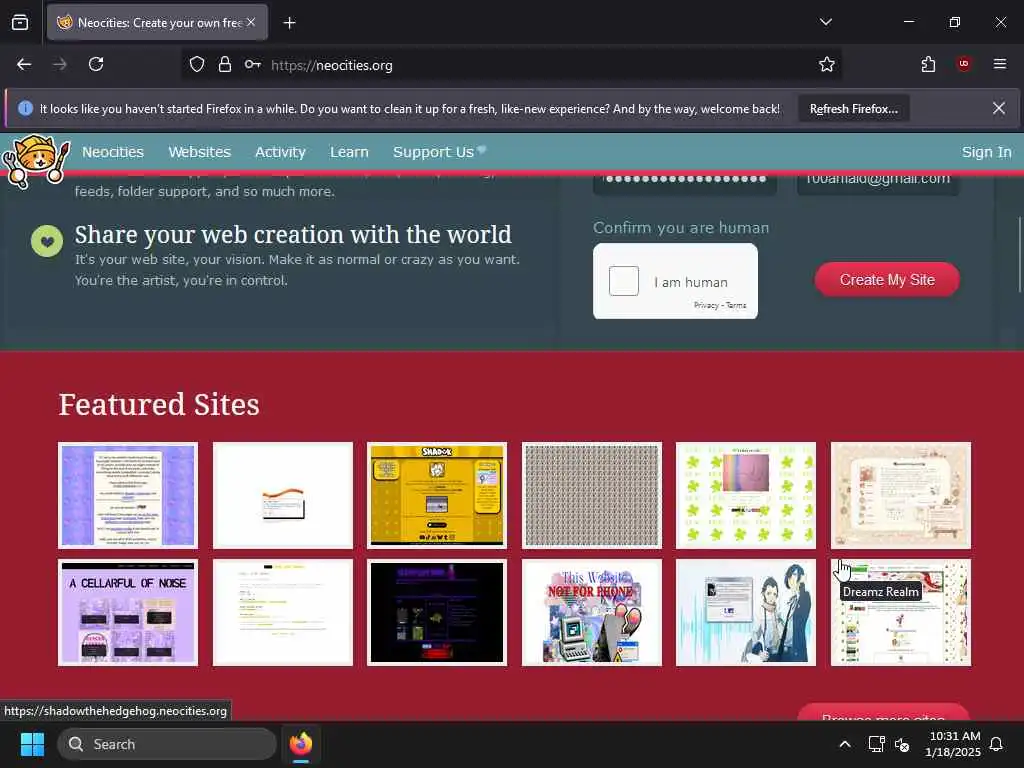This screenshot has height=768, width=1024.
Task: Open uBlock Origin extension icon
Action: pyautogui.click(x=963, y=64)
